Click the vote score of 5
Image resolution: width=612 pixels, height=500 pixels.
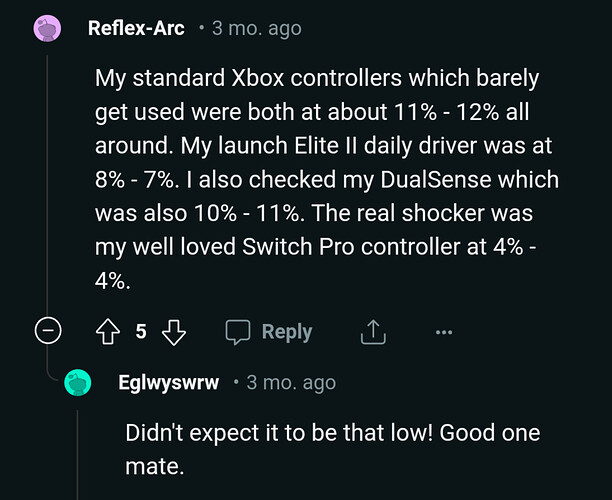[141, 331]
